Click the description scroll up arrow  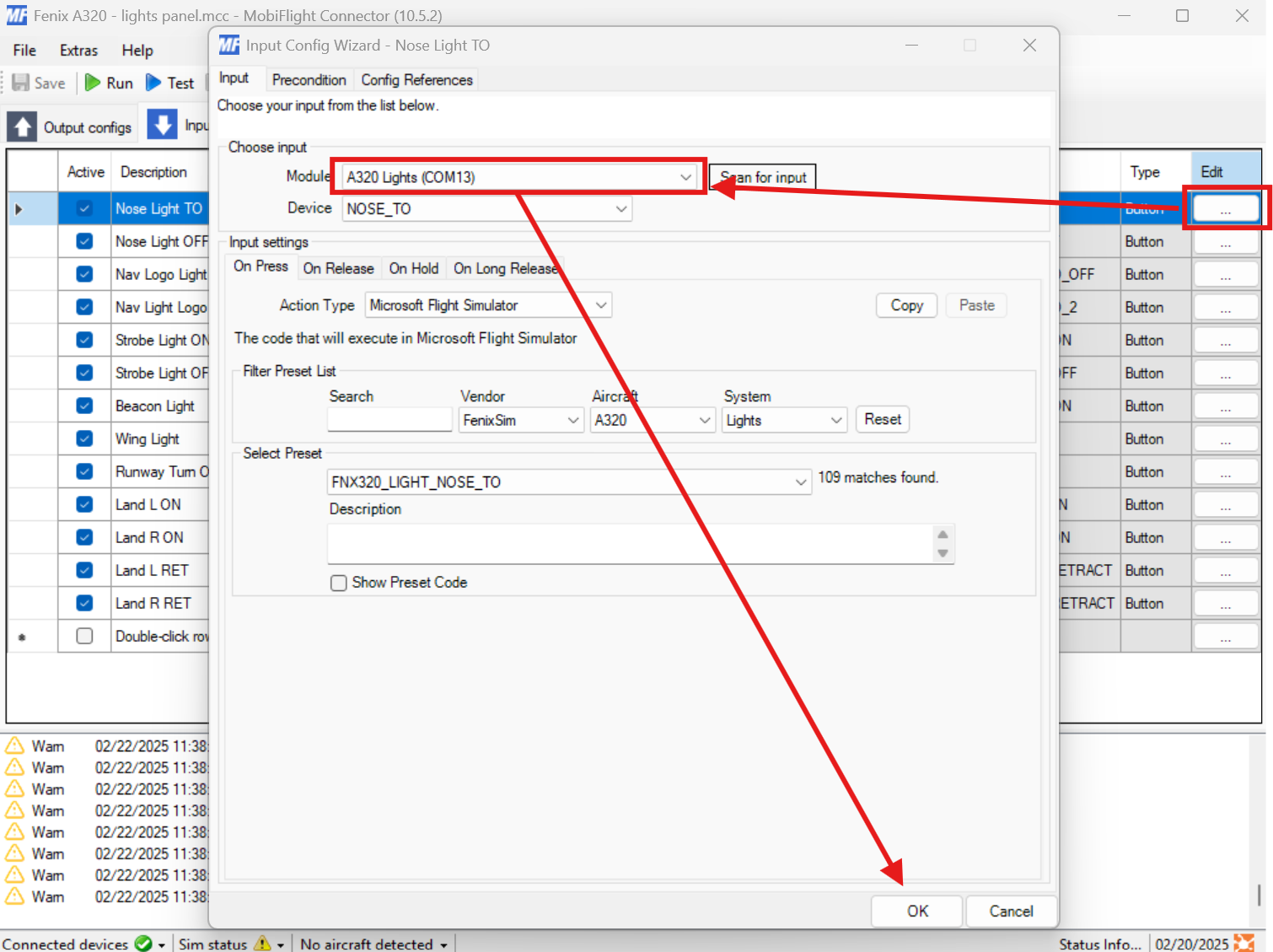(x=943, y=535)
